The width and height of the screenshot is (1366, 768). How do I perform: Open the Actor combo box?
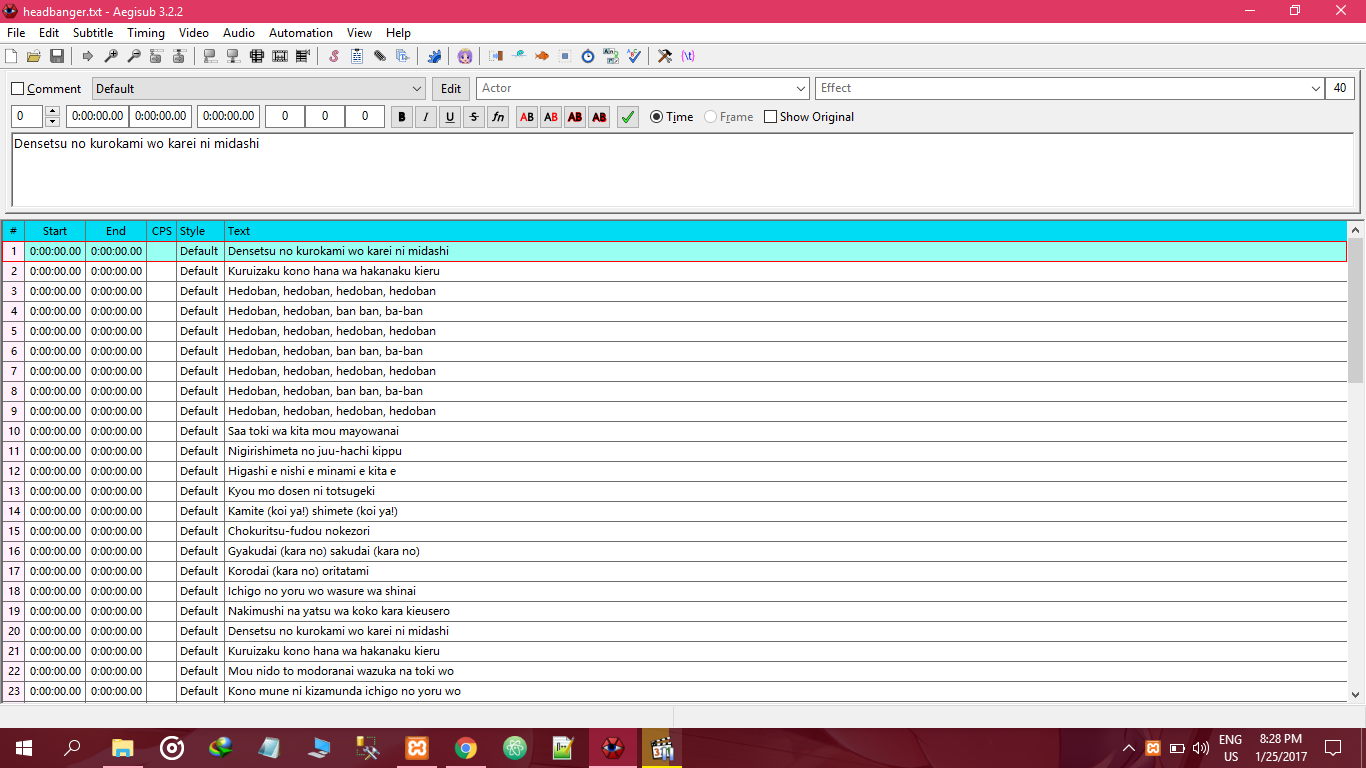643,88
